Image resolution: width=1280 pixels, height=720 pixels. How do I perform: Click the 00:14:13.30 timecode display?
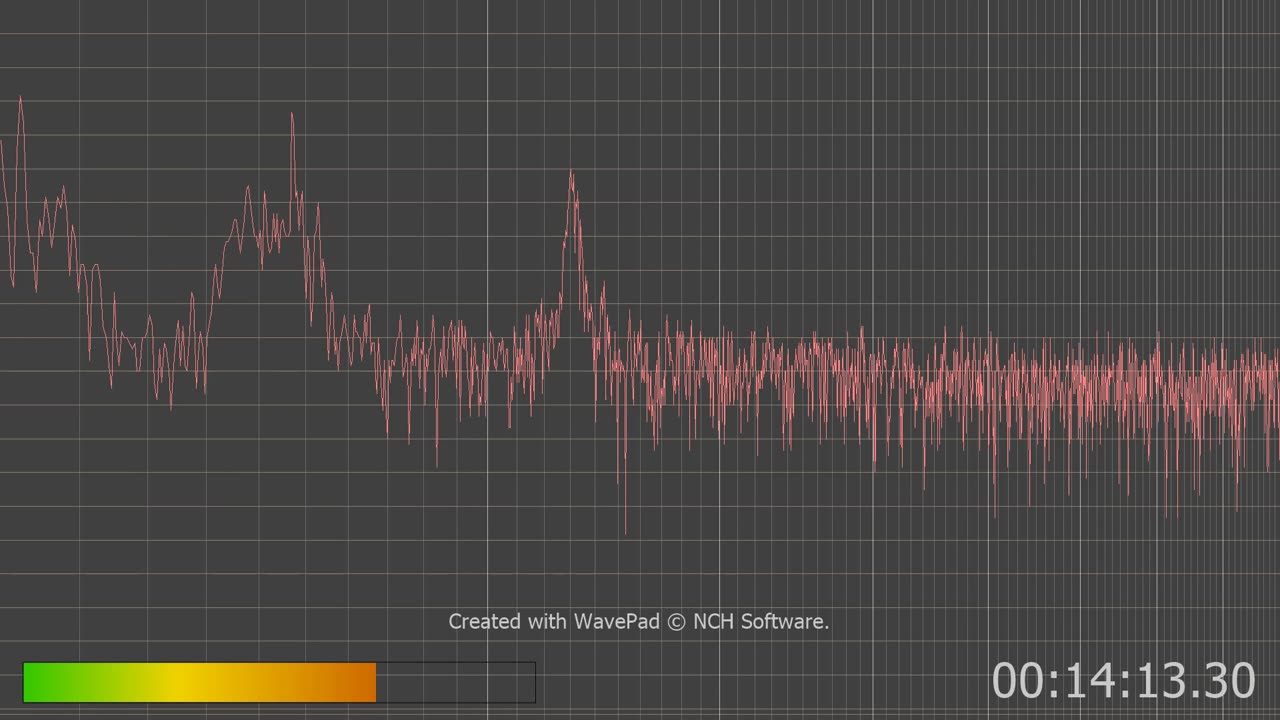coord(1123,681)
